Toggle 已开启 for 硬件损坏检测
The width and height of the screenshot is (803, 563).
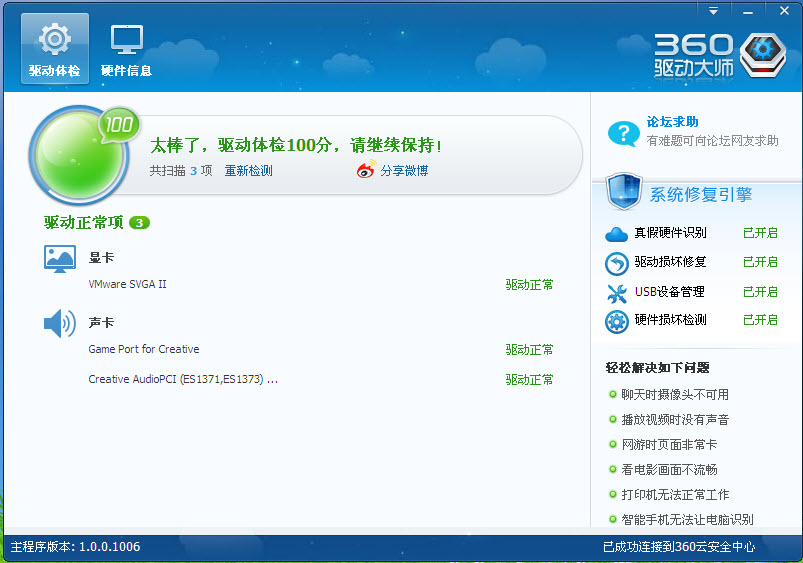pos(760,320)
